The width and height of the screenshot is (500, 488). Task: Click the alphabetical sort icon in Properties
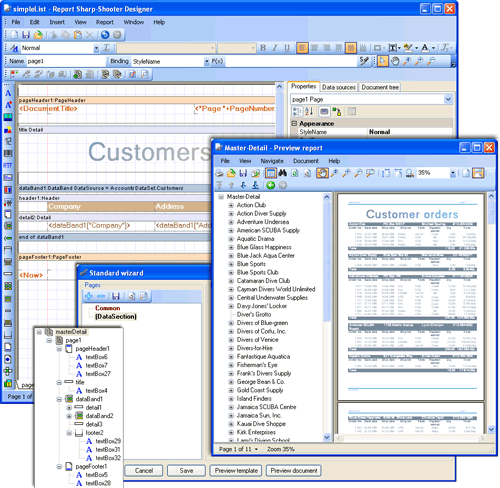[x=309, y=111]
